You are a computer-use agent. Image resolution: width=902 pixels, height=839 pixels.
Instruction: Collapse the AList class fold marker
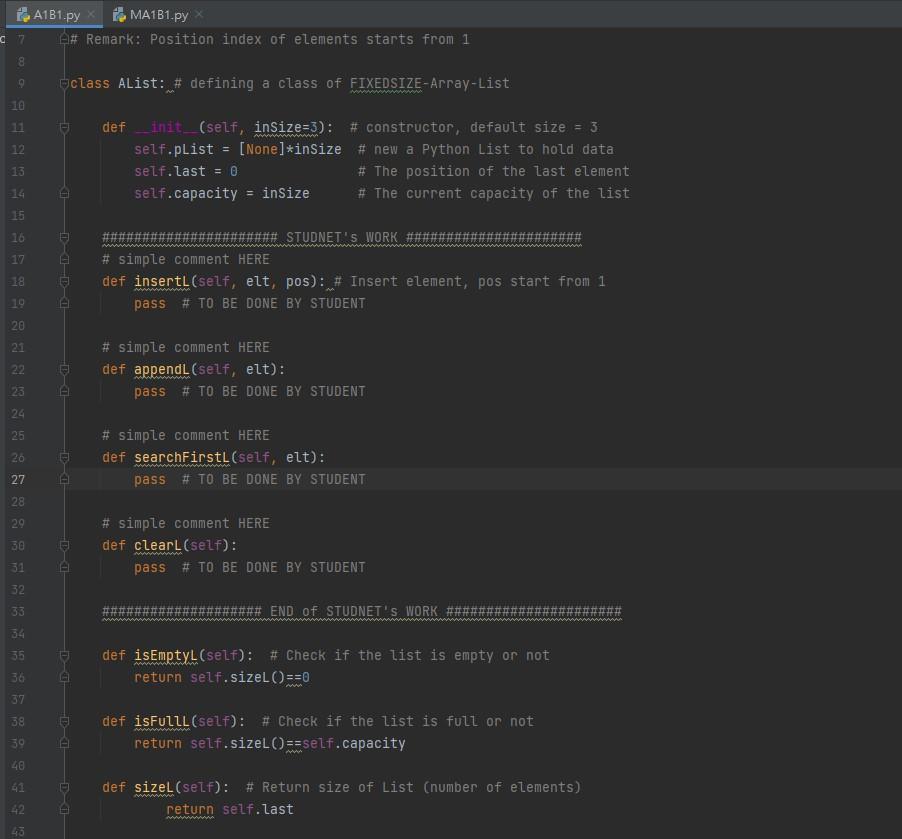point(63,84)
